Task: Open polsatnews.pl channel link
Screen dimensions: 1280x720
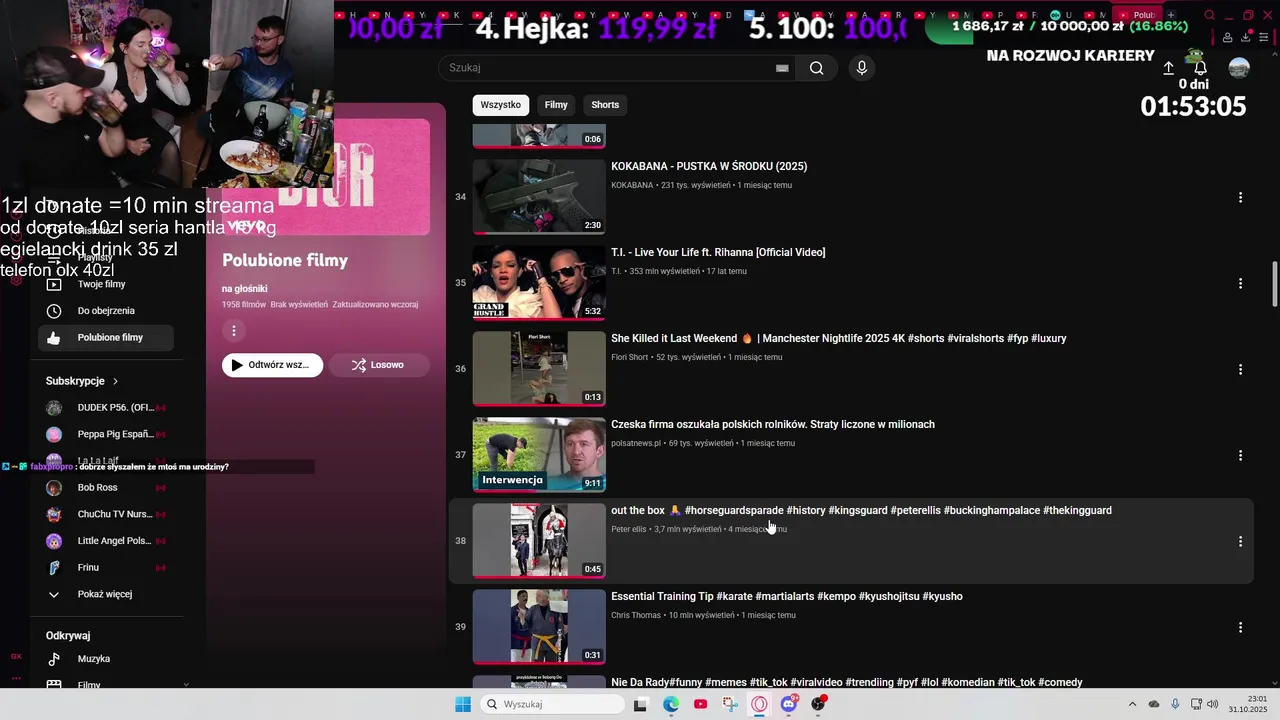Action: (x=636, y=443)
